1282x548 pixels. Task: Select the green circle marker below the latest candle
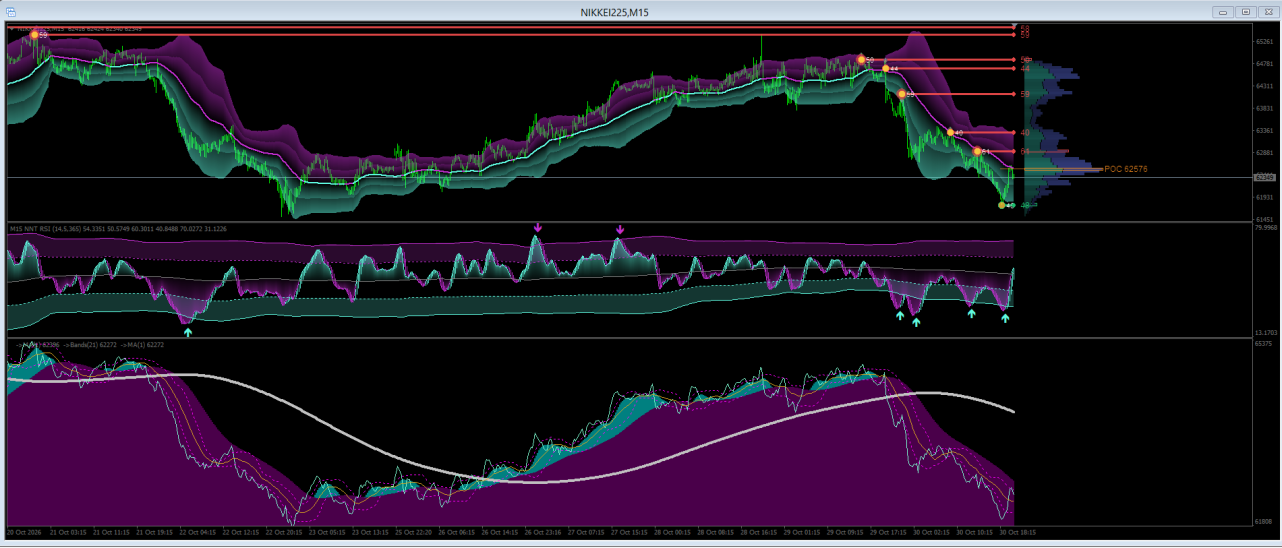click(1002, 205)
